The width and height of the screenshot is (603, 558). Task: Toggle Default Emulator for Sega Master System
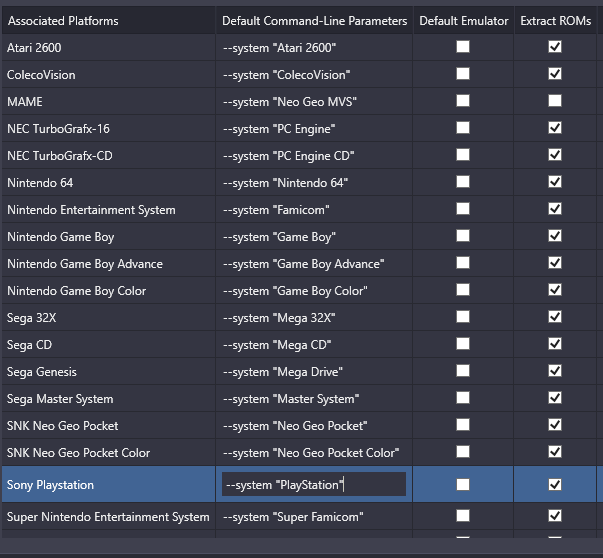coord(463,398)
